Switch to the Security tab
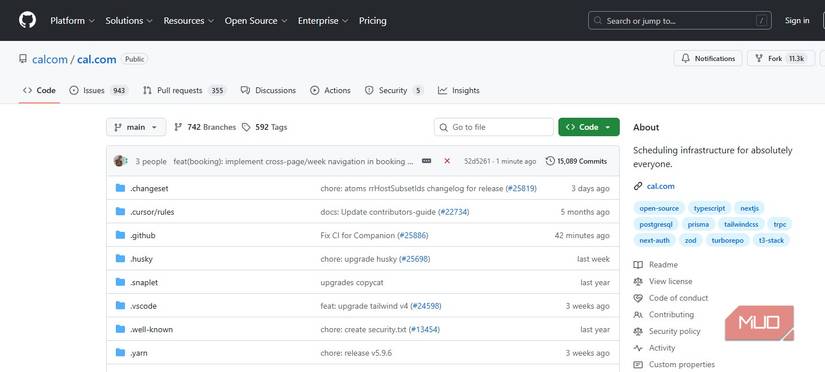 tap(394, 91)
